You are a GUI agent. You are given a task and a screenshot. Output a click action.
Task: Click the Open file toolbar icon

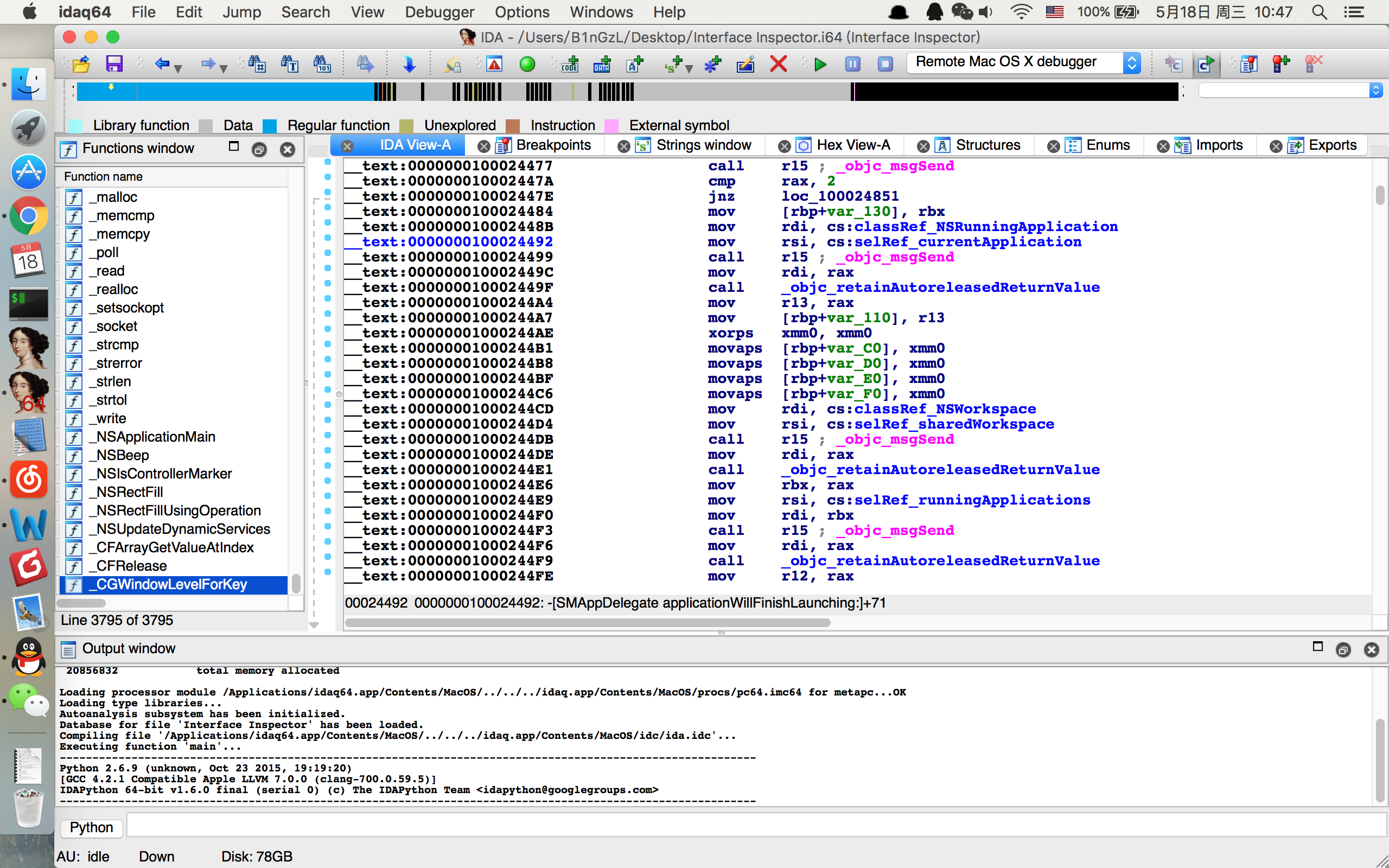tap(82, 63)
